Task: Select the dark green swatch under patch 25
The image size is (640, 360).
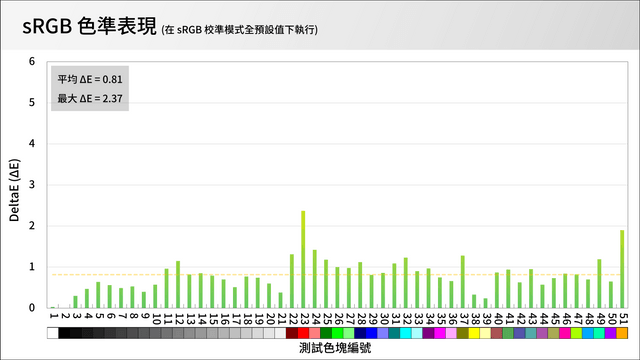Action: click(326, 333)
